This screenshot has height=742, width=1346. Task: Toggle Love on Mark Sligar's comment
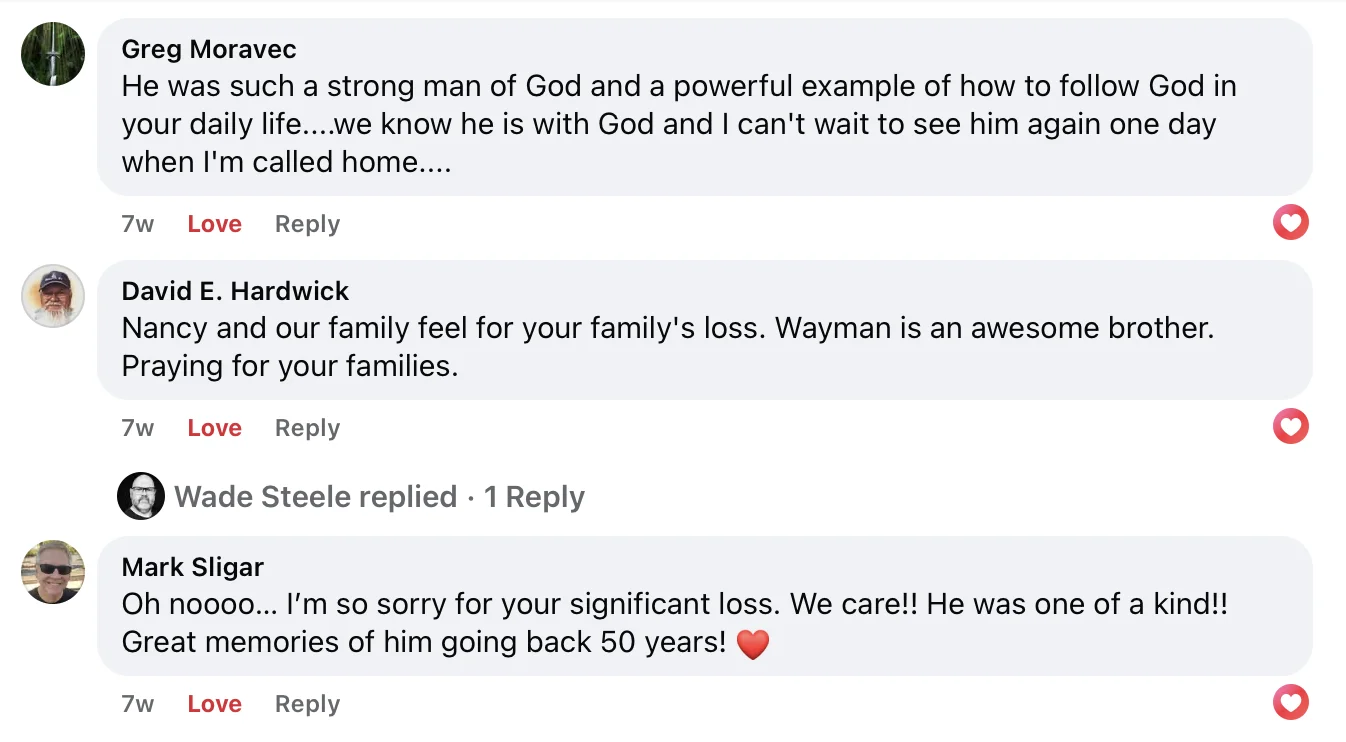tap(214, 704)
